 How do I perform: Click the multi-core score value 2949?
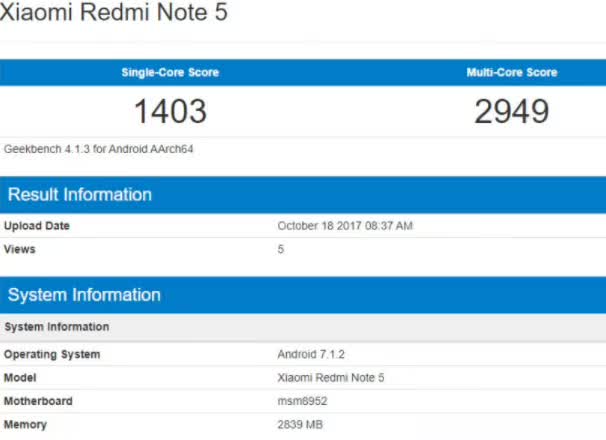[512, 110]
